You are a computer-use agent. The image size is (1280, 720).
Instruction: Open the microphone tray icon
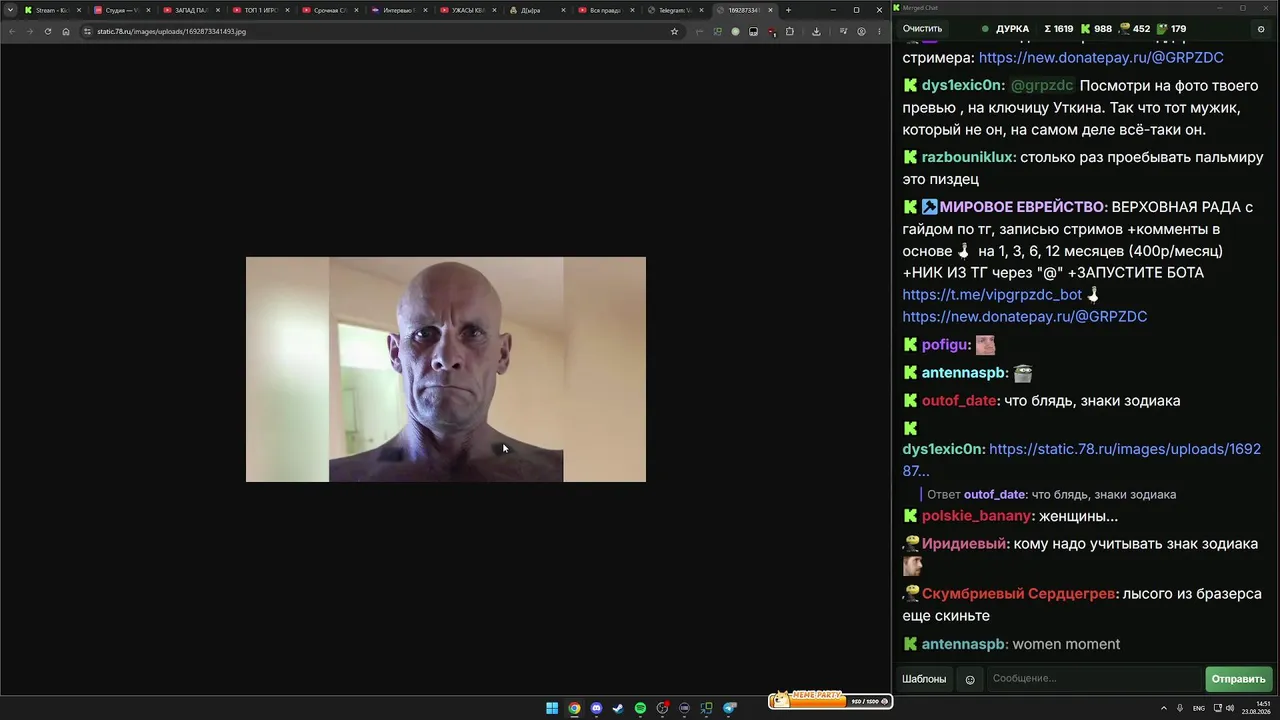pyautogui.click(x=1180, y=708)
